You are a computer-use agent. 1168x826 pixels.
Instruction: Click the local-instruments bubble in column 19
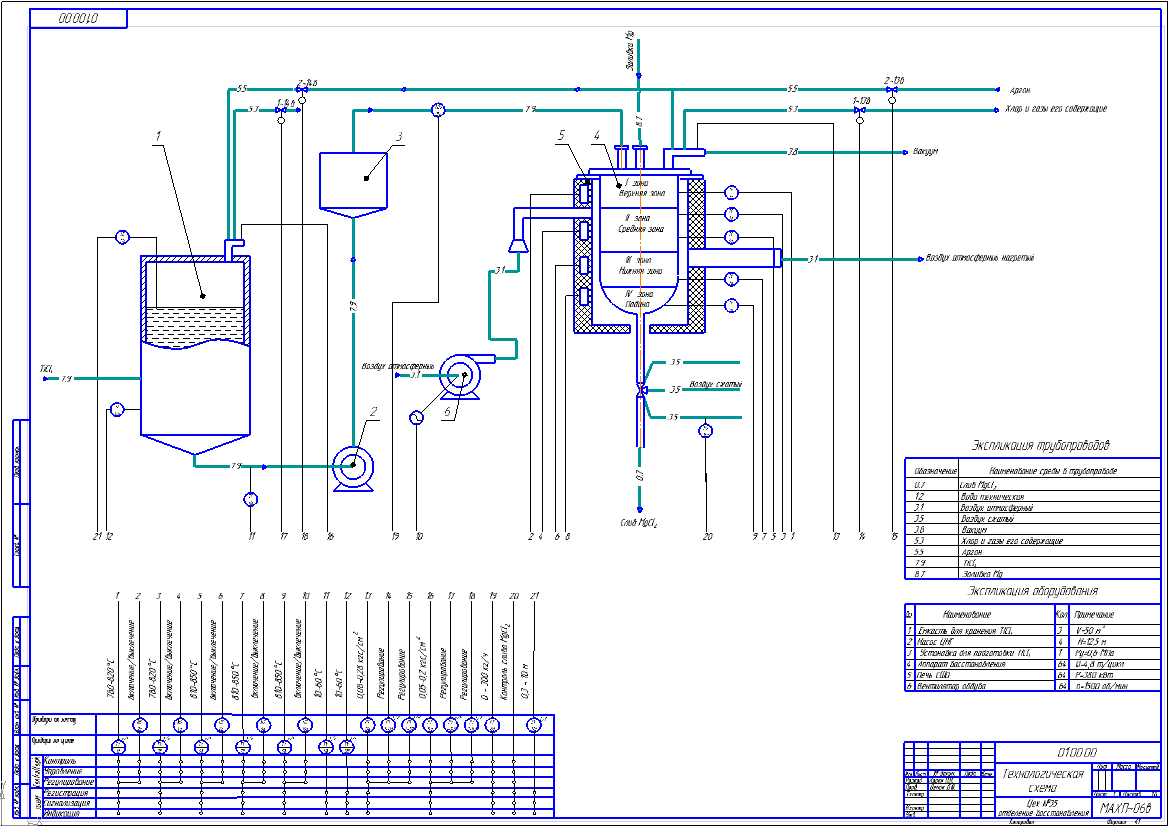(492, 725)
